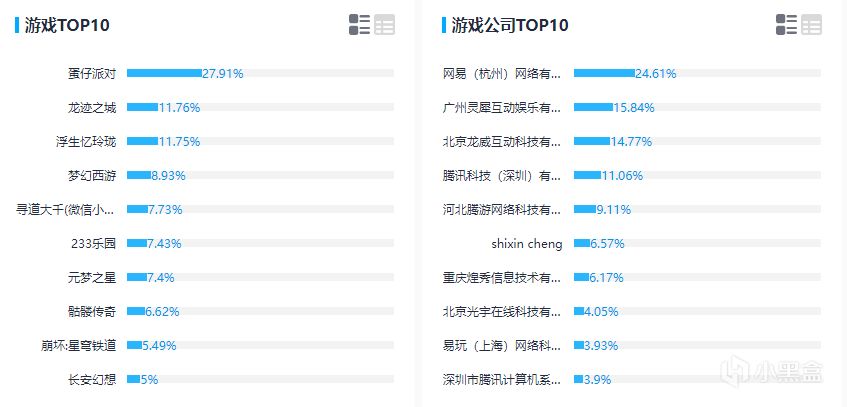The width and height of the screenshot is (847, 407).
Task: Click the 游戏公司TOP10 panel title
Action: click(x=509, y=25)
